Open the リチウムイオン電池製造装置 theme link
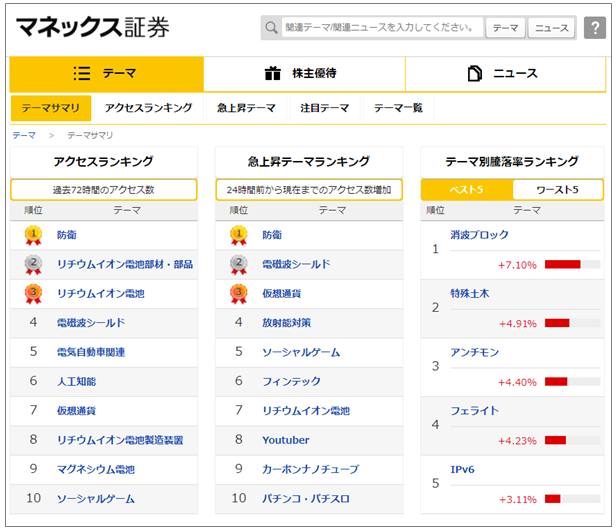616x530 pixels. point(120,440)
